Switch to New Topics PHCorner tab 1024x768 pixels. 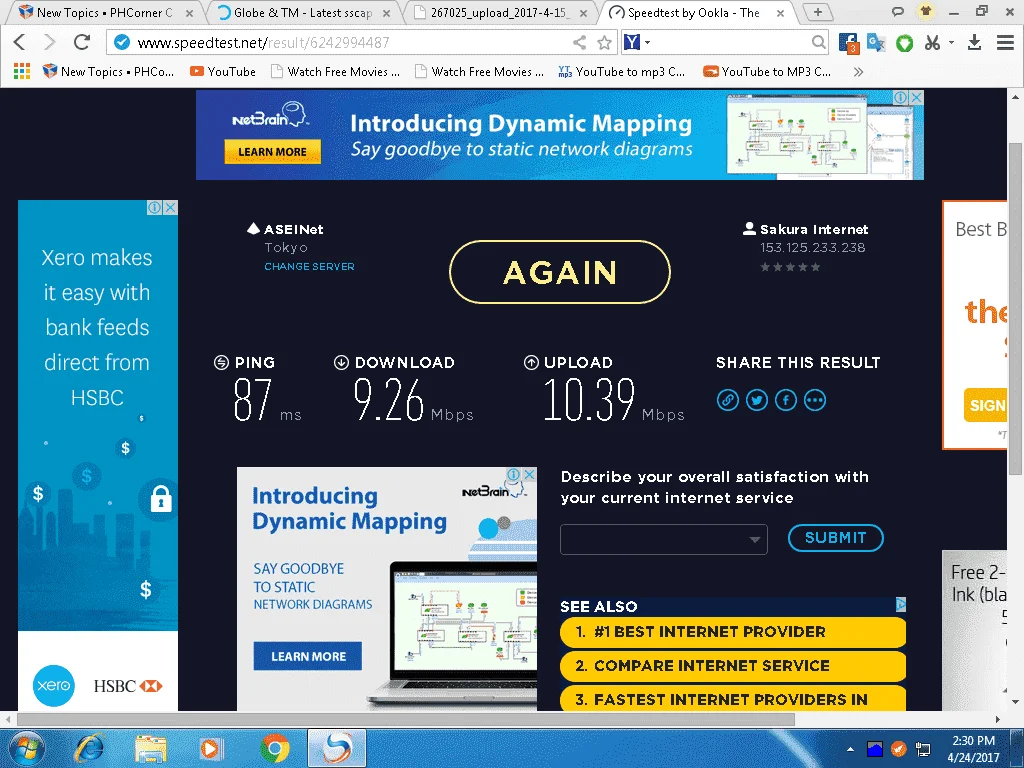point(104,12)
